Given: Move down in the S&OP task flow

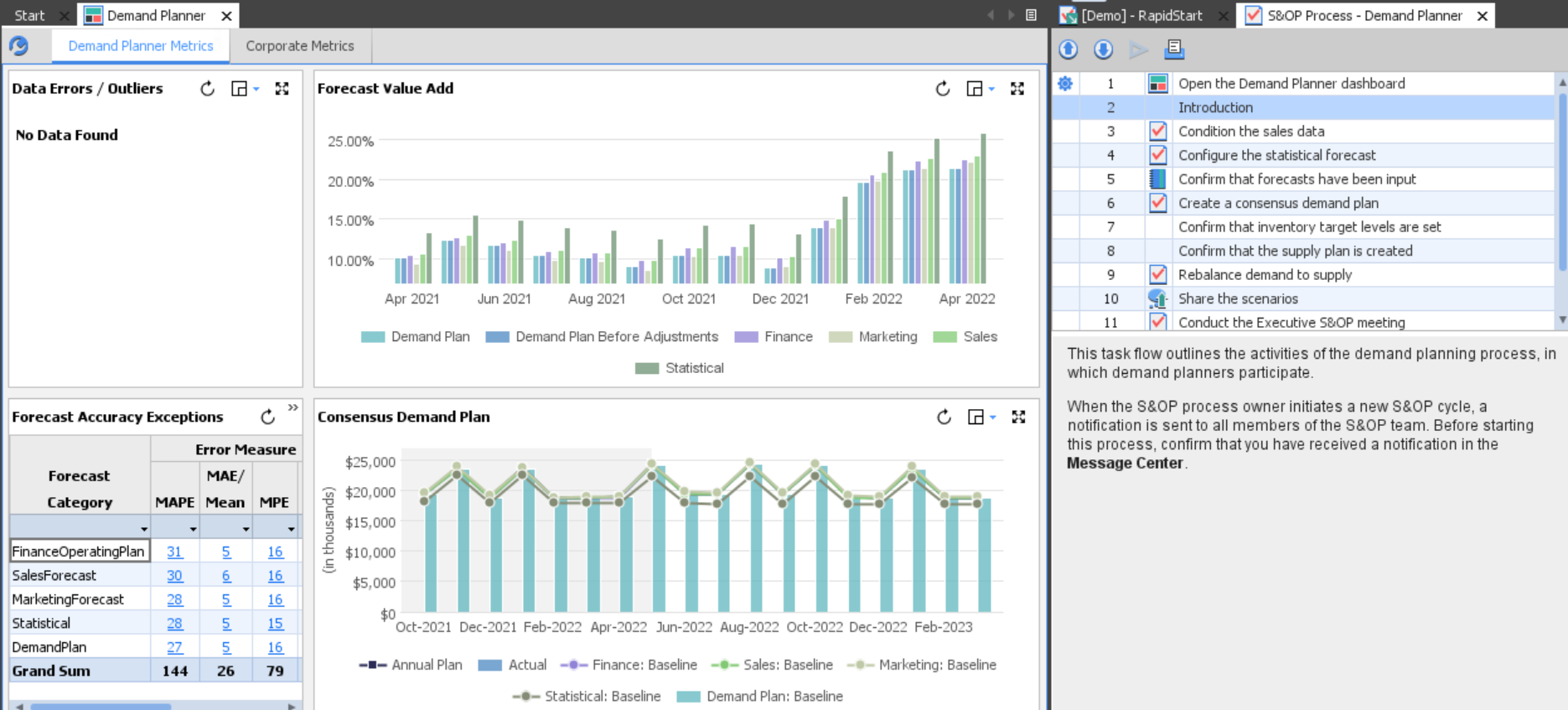Looking at the screenshot, I should click(x=1103, y=49).
